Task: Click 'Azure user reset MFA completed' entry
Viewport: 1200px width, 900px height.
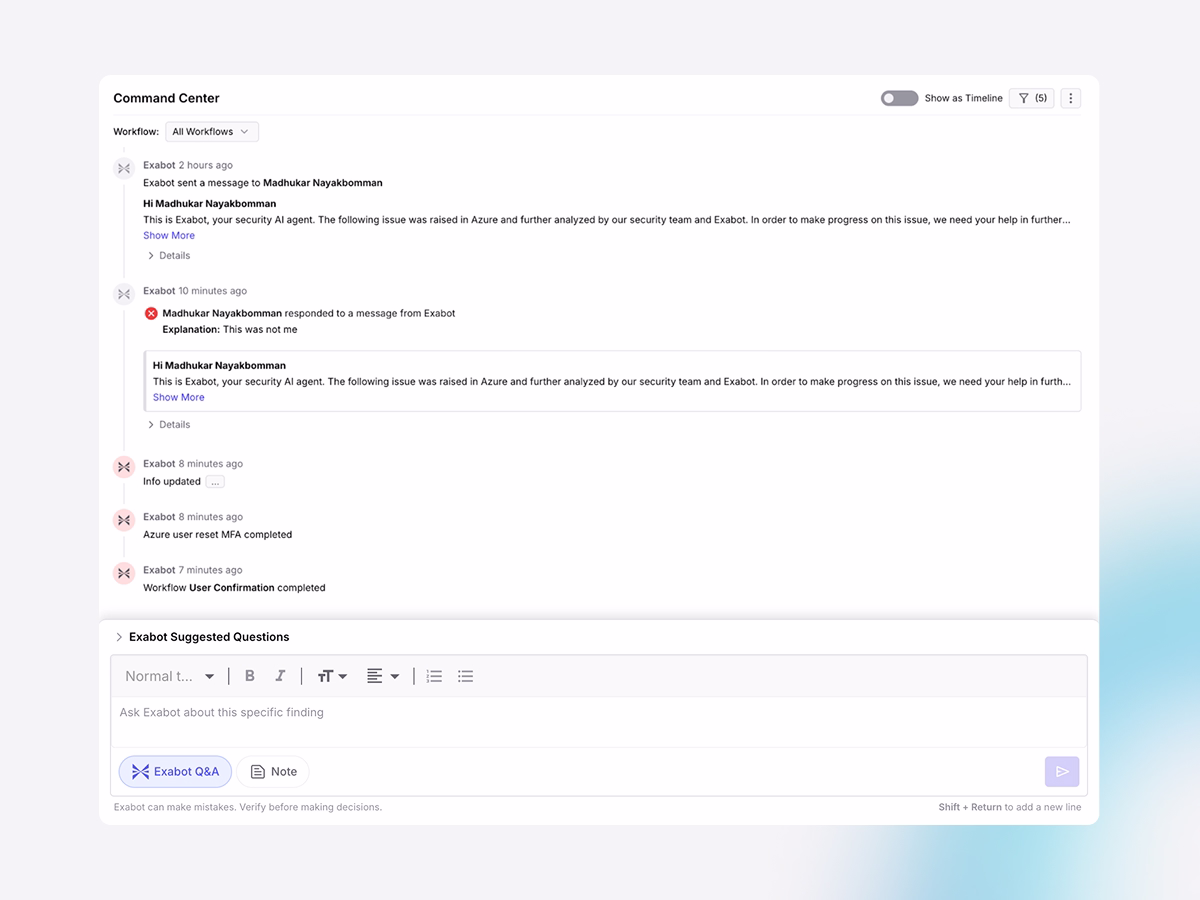Action: coord(217,534)
